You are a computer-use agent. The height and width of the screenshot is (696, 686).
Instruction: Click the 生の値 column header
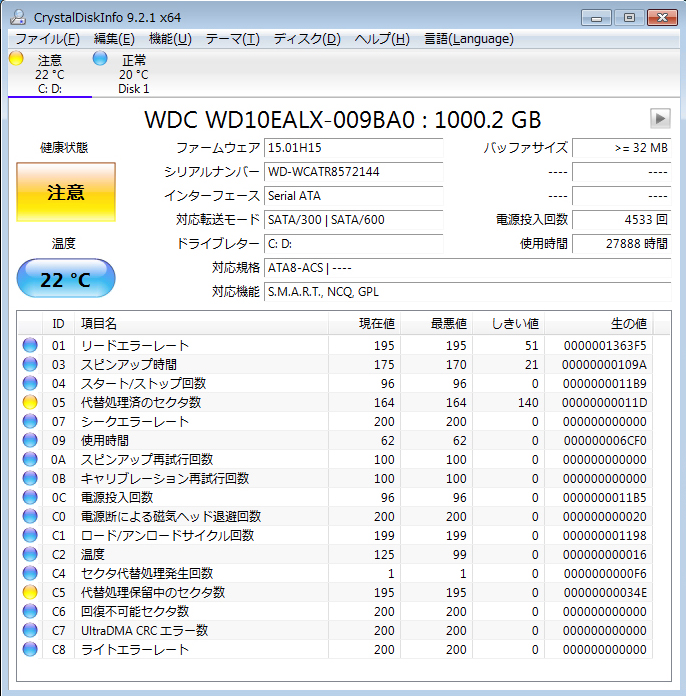click(628, 323)
